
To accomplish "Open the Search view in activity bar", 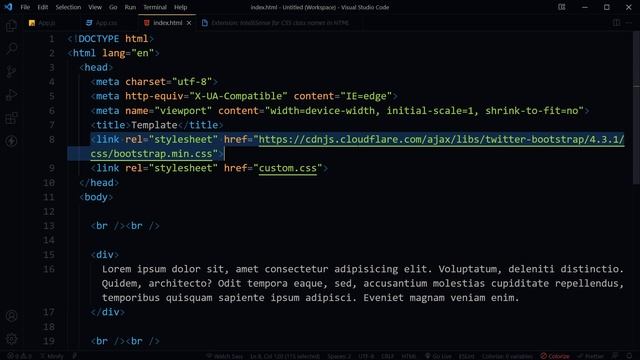I will [11, 49].
